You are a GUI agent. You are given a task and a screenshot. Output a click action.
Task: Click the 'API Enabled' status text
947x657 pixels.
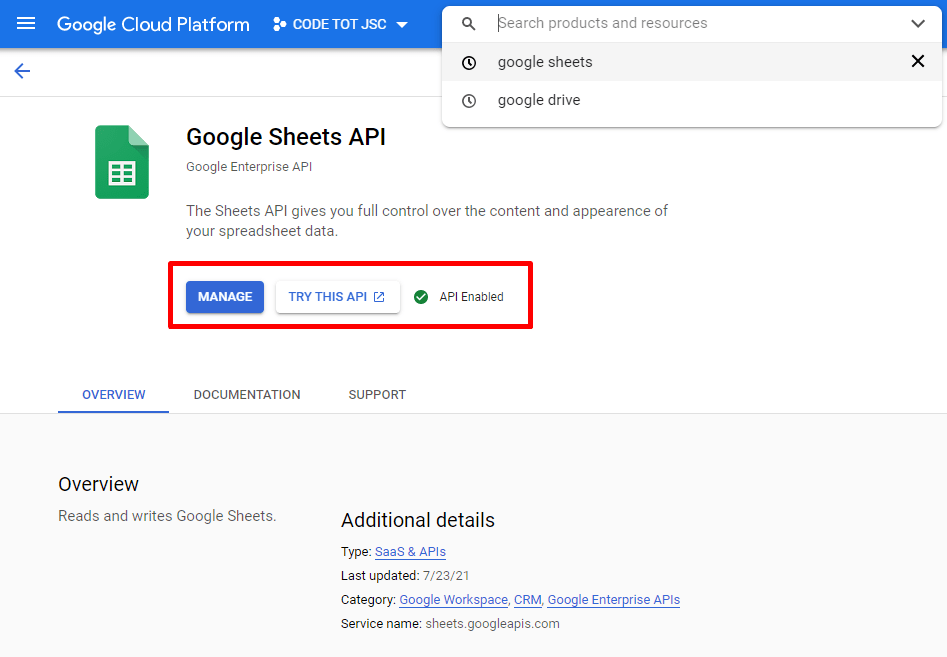coord(471,296)
